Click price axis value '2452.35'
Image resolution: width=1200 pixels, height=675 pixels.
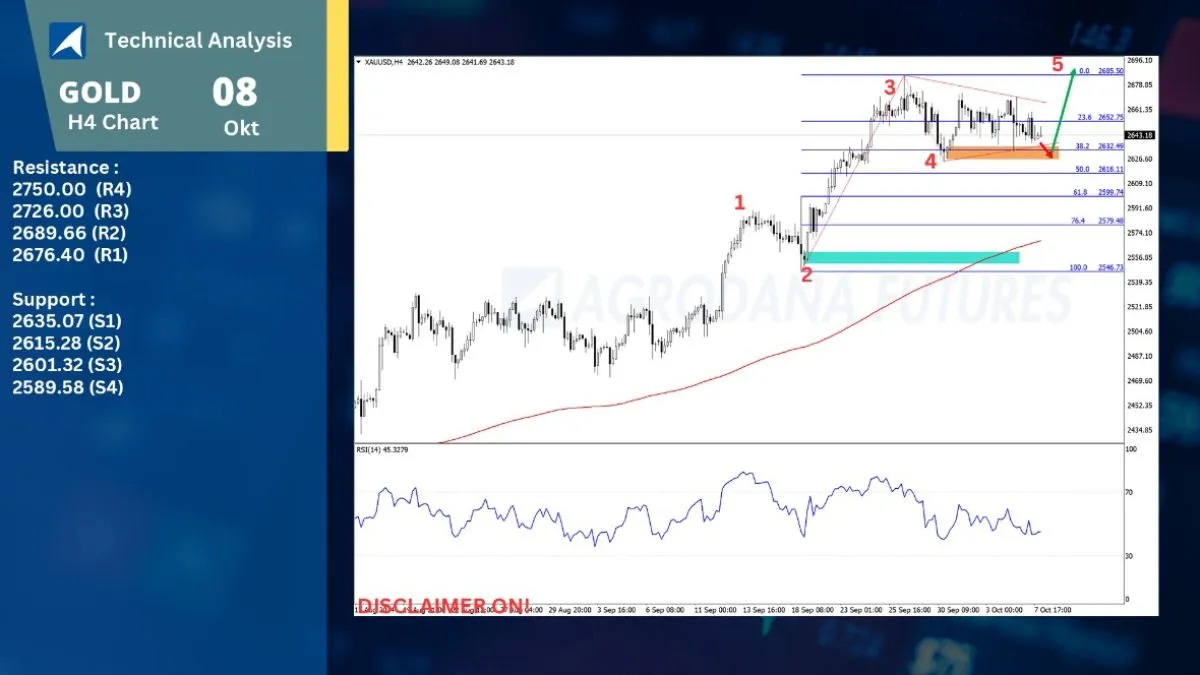coord(1140,406)
